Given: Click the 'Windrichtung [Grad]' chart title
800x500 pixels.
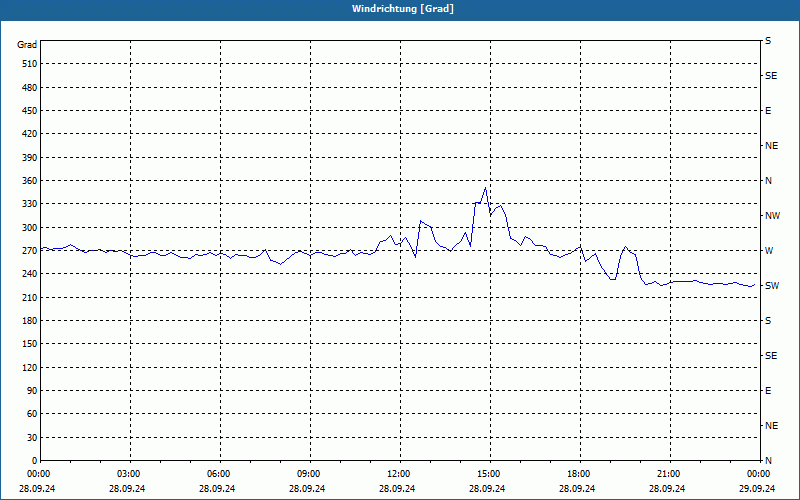Looking at the screenshot, I should pyautogui.click(x=403, y=9).
